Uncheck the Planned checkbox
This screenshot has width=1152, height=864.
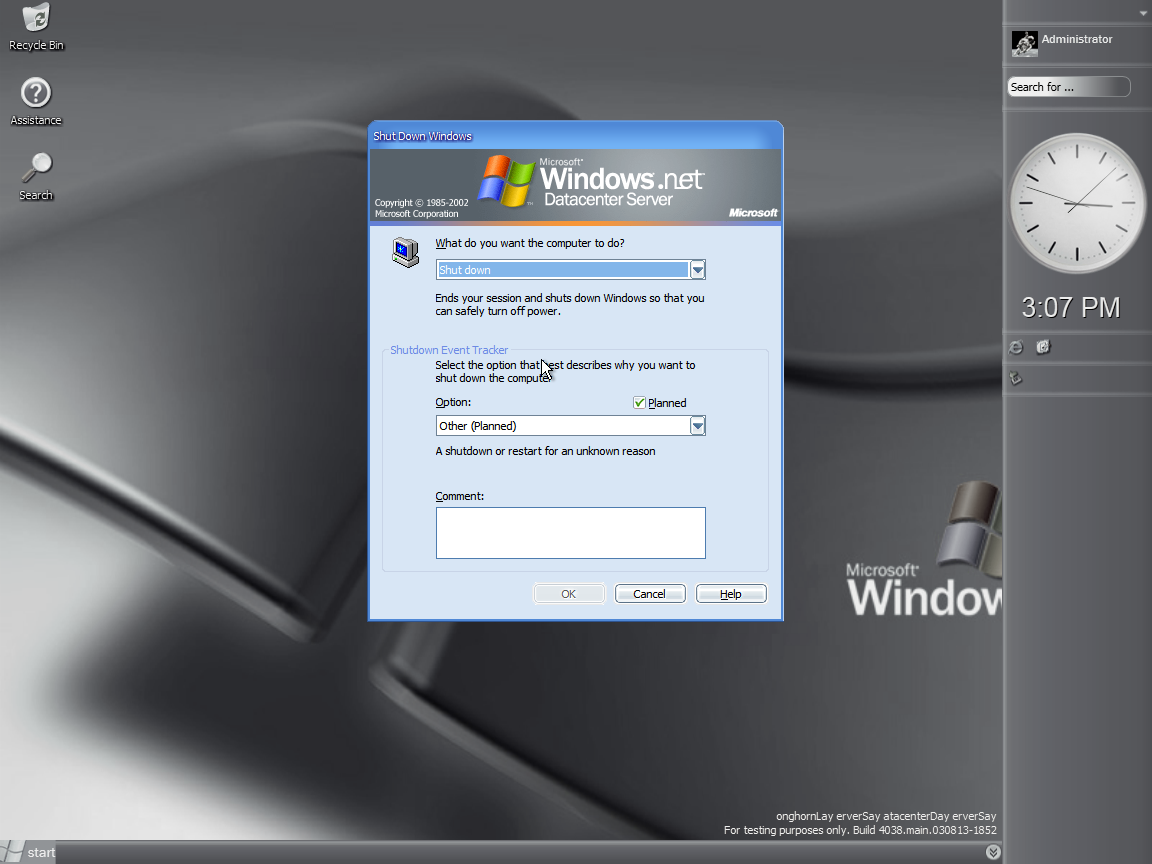(639, 403)
